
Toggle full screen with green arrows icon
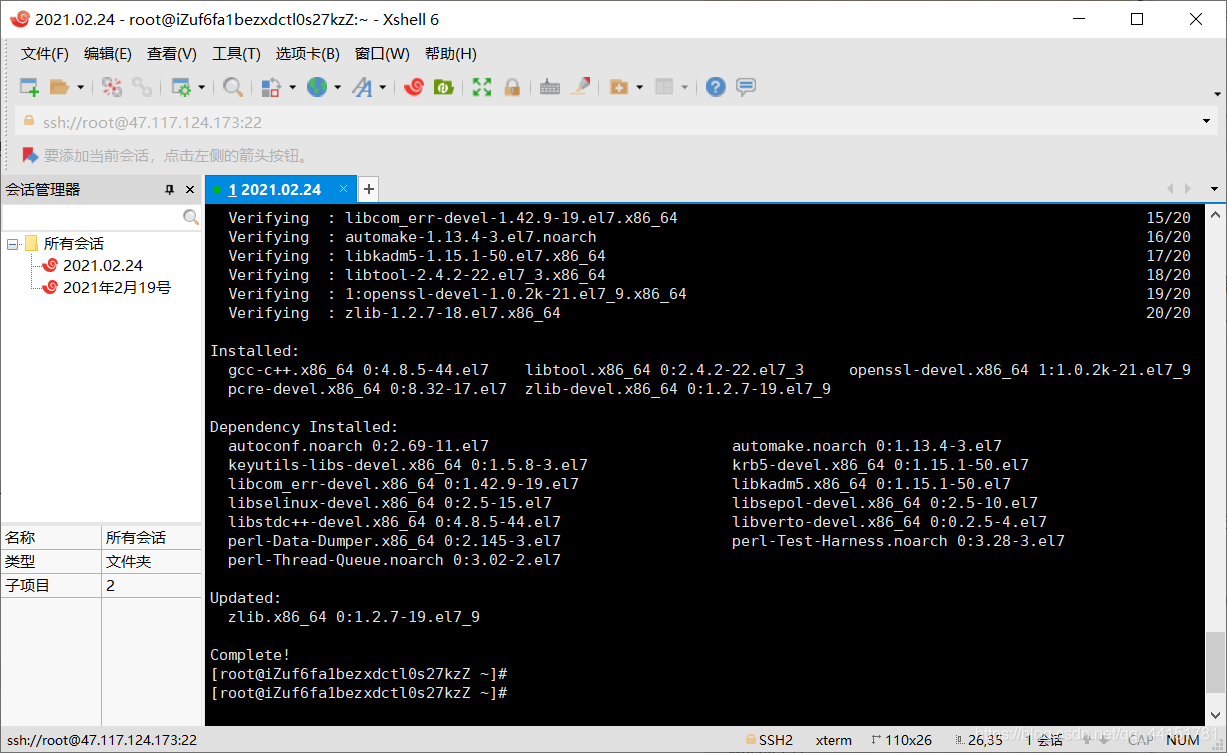pyautogui.click(x=482, y=87)
